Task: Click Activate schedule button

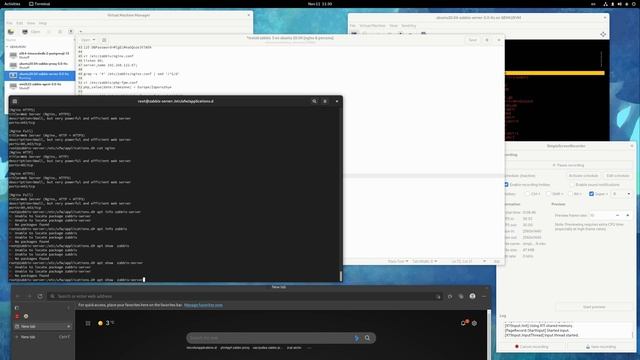Action: pos(583,176)
